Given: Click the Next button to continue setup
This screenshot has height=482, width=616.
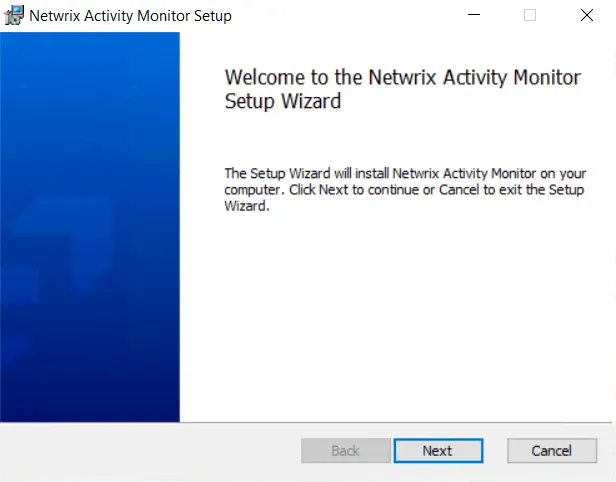Looking at the screenshot, I should tap(438, 451).
